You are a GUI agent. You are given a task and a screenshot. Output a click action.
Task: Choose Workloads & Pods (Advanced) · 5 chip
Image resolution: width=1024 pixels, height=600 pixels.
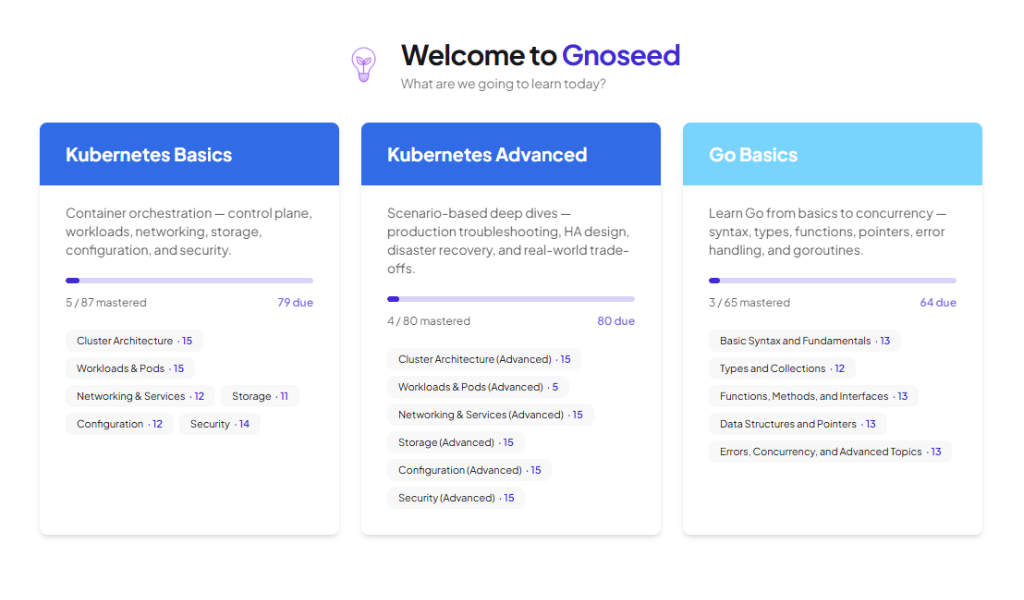pos(478,387)
